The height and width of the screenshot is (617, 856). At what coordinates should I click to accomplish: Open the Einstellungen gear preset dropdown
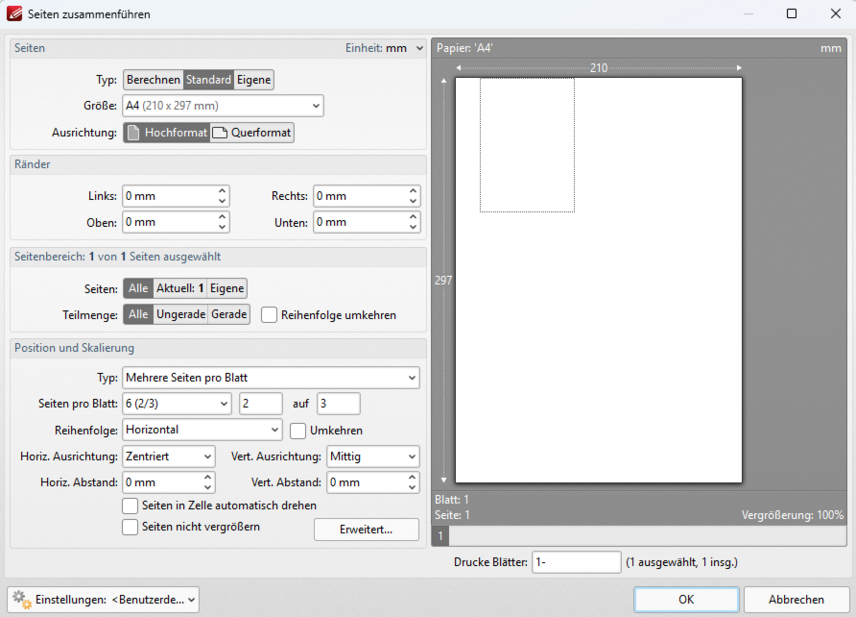103,600
